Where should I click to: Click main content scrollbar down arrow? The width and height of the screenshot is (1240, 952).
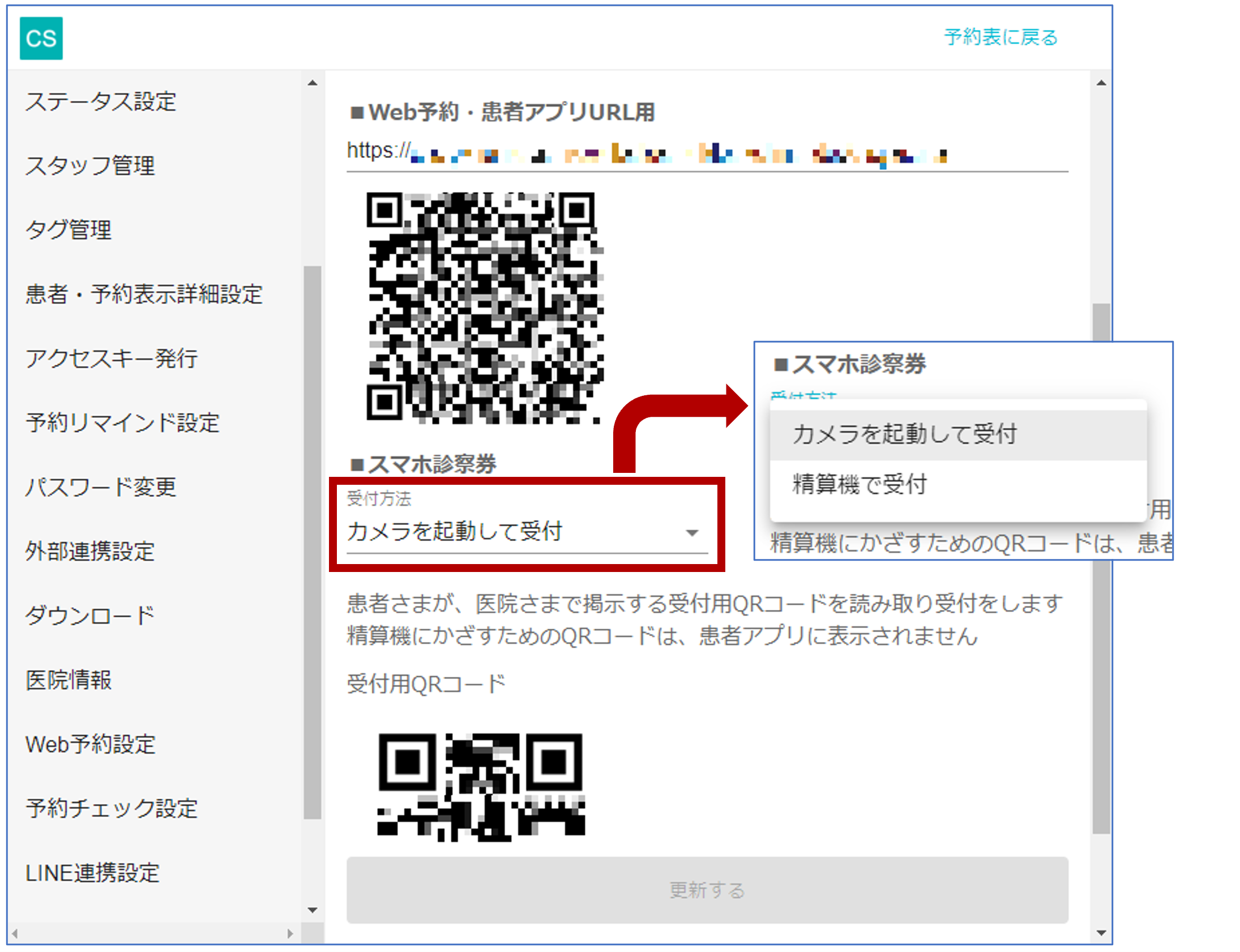click(1101, 932)
